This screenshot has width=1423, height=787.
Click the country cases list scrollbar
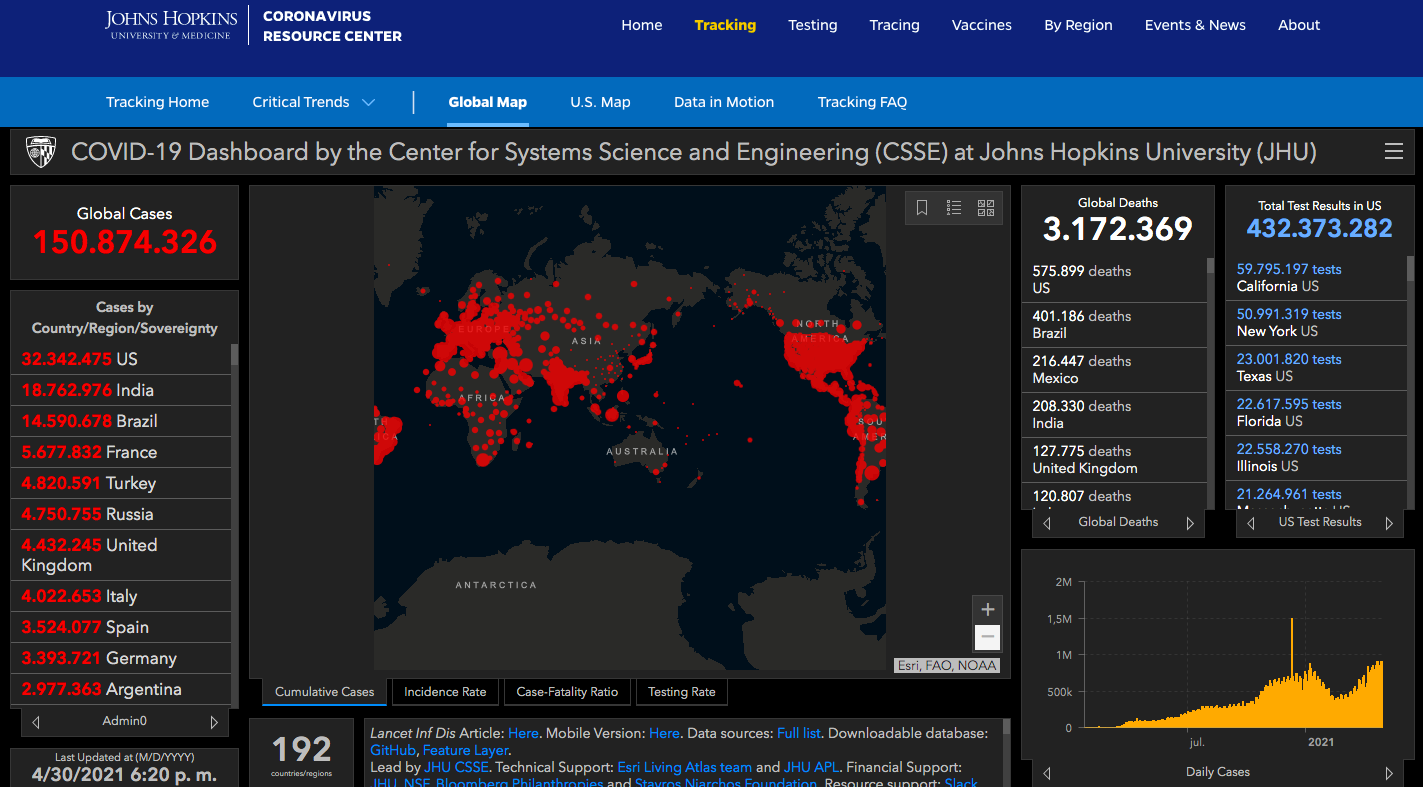[235, 356]
